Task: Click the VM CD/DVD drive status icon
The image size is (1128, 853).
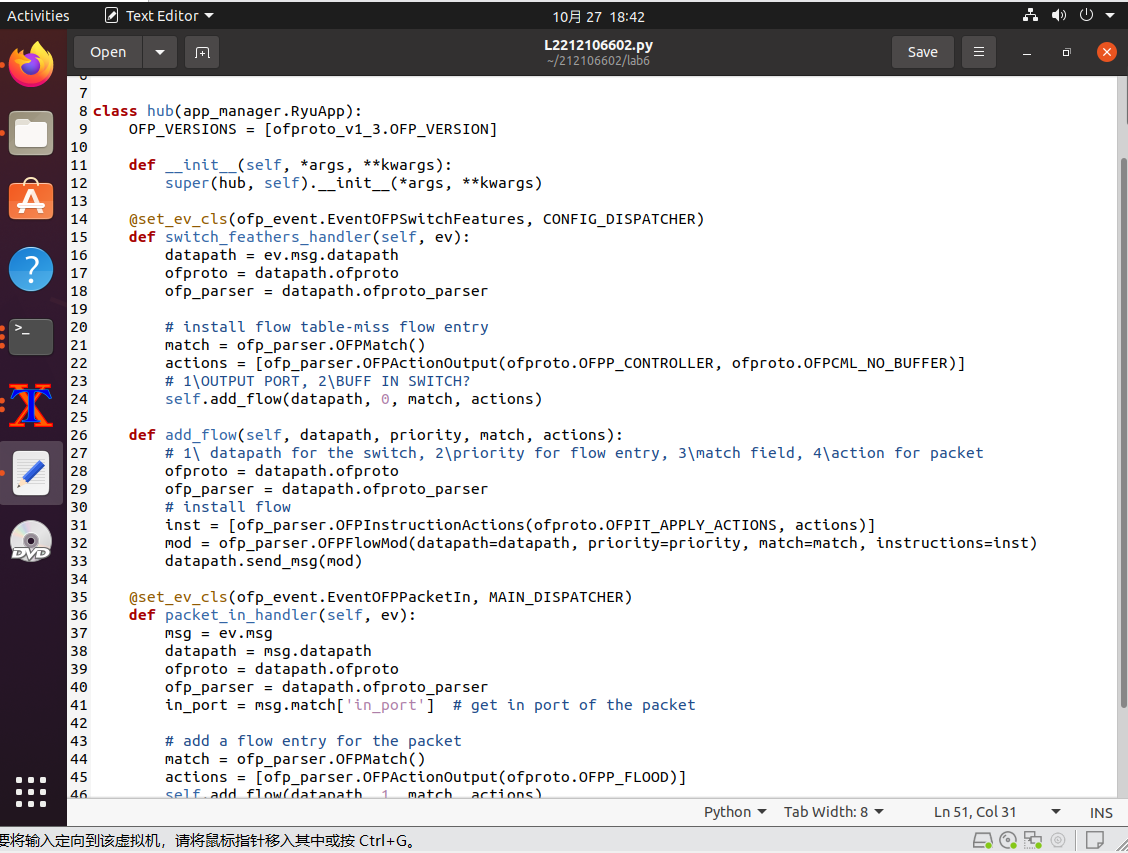Action: [x=1008, y=840]
